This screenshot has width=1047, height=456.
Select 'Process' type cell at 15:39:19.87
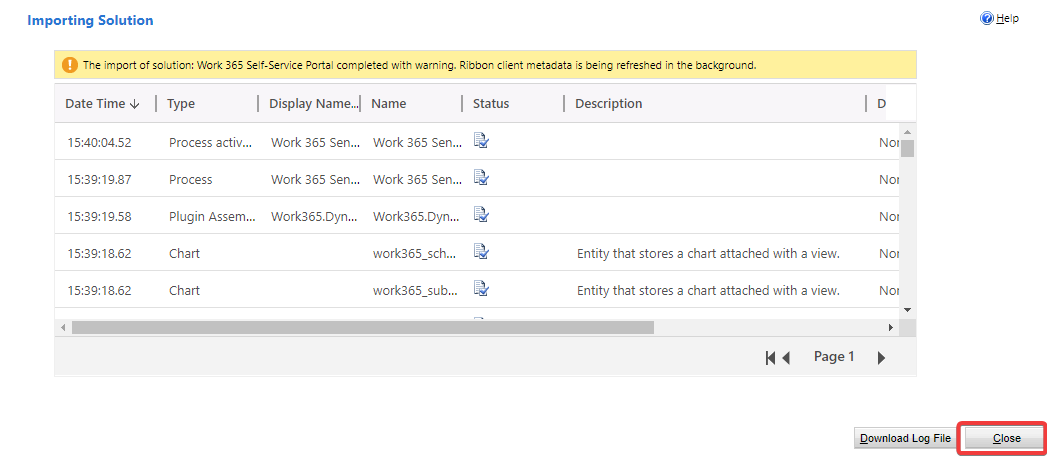point(190,180)
